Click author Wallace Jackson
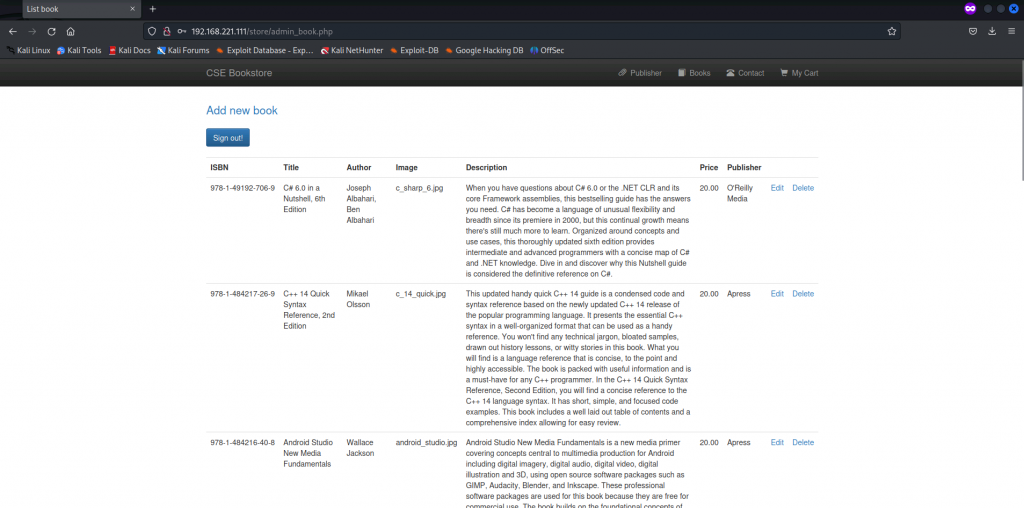This screenshot has width=1024, height=508. (x=360, y=448)
